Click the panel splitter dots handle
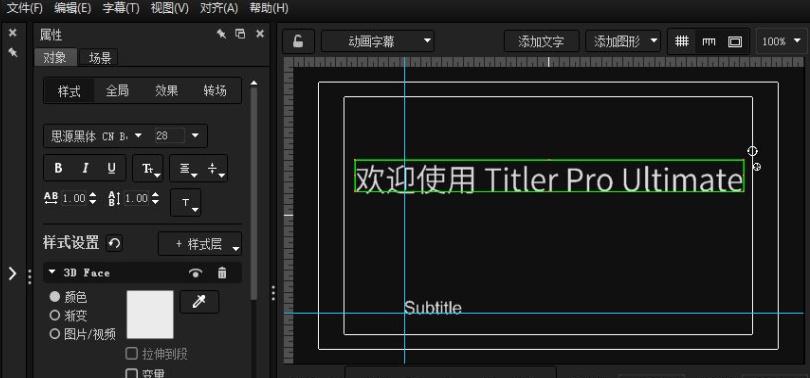Viewport: 810px width, 378px height. coord(273,293)
